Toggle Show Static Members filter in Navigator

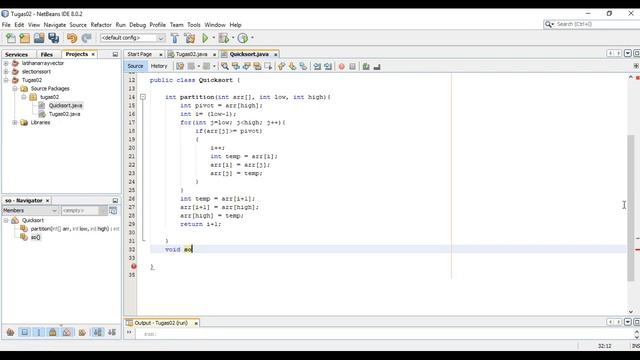(x=39, y=332)
